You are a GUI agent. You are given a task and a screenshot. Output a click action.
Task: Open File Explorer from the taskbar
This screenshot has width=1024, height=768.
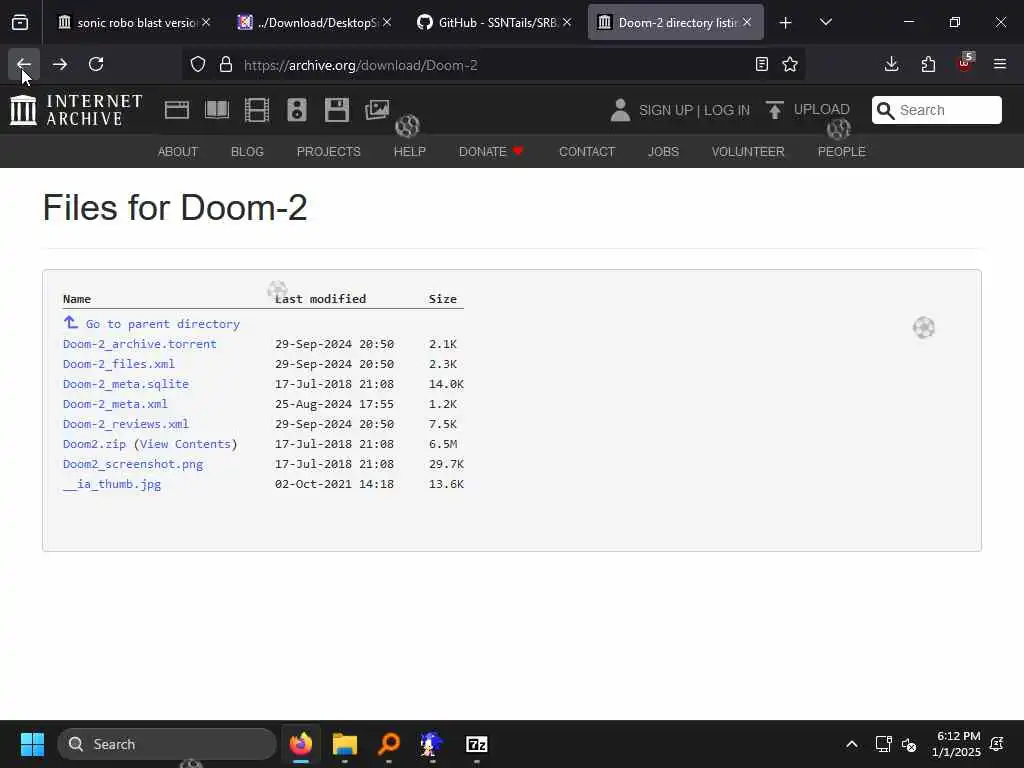(x=345, y=744)
